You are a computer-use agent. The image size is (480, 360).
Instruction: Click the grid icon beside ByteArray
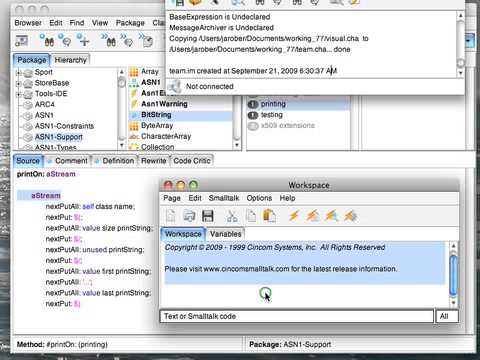point(134,126)
